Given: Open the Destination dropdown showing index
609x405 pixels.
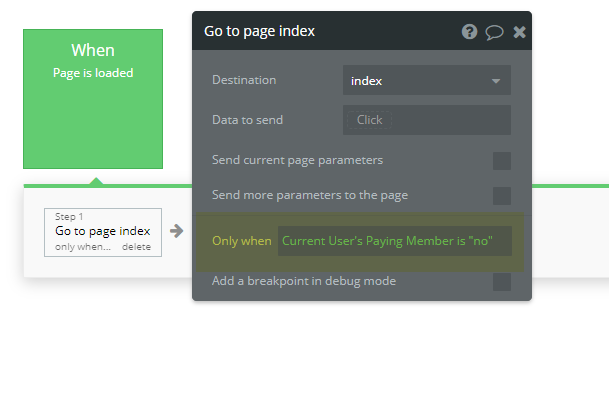Looking at the screenshot, I should tap(426, 80).
